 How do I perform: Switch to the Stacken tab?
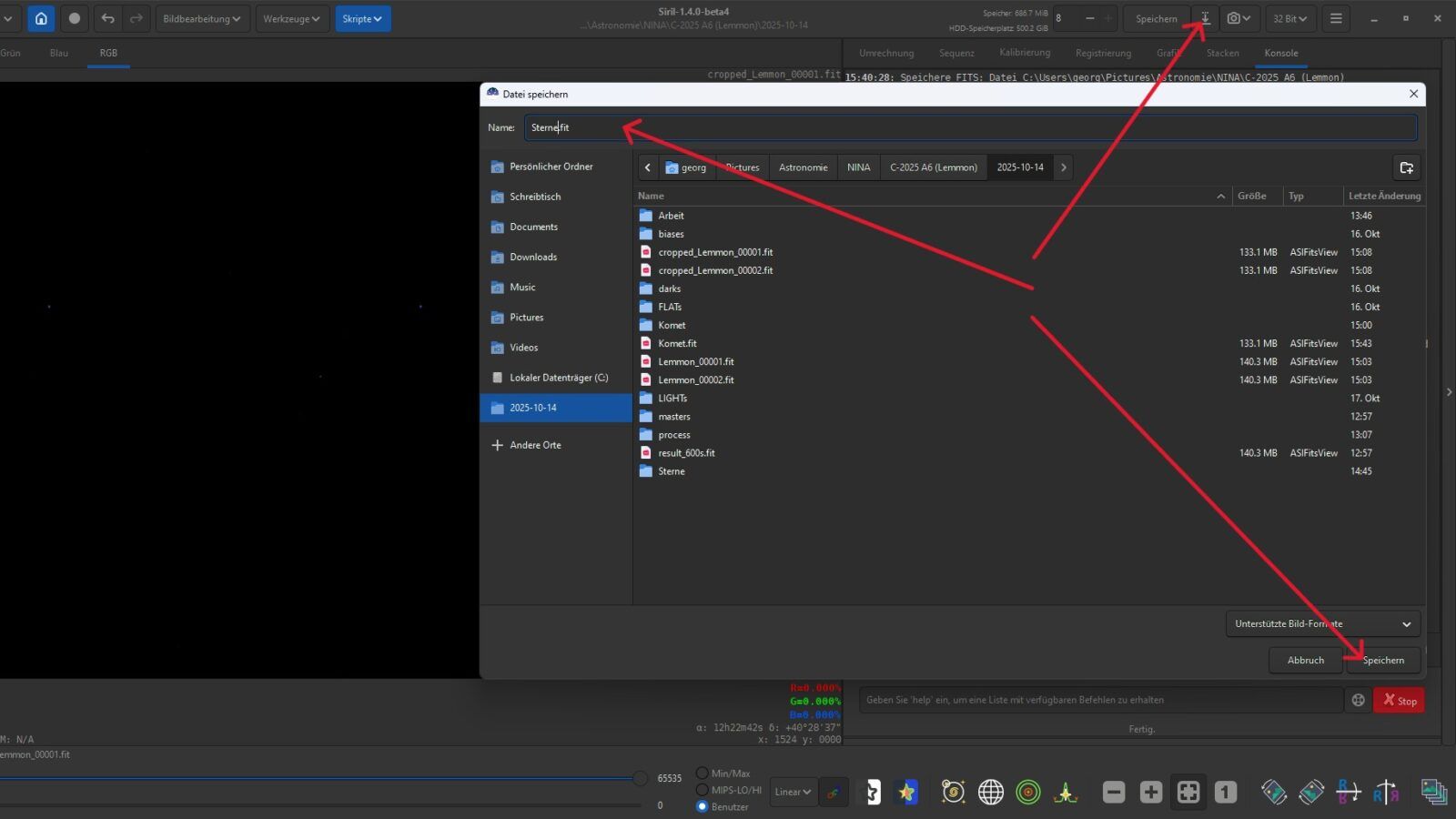pyautogui.click(x=1222, y=53)
